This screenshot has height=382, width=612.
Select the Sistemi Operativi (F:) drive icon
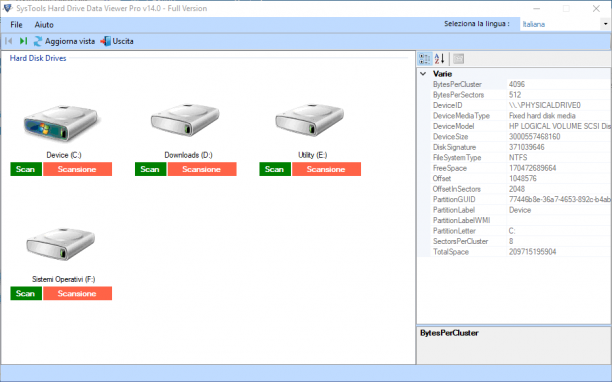coord(60,243)
